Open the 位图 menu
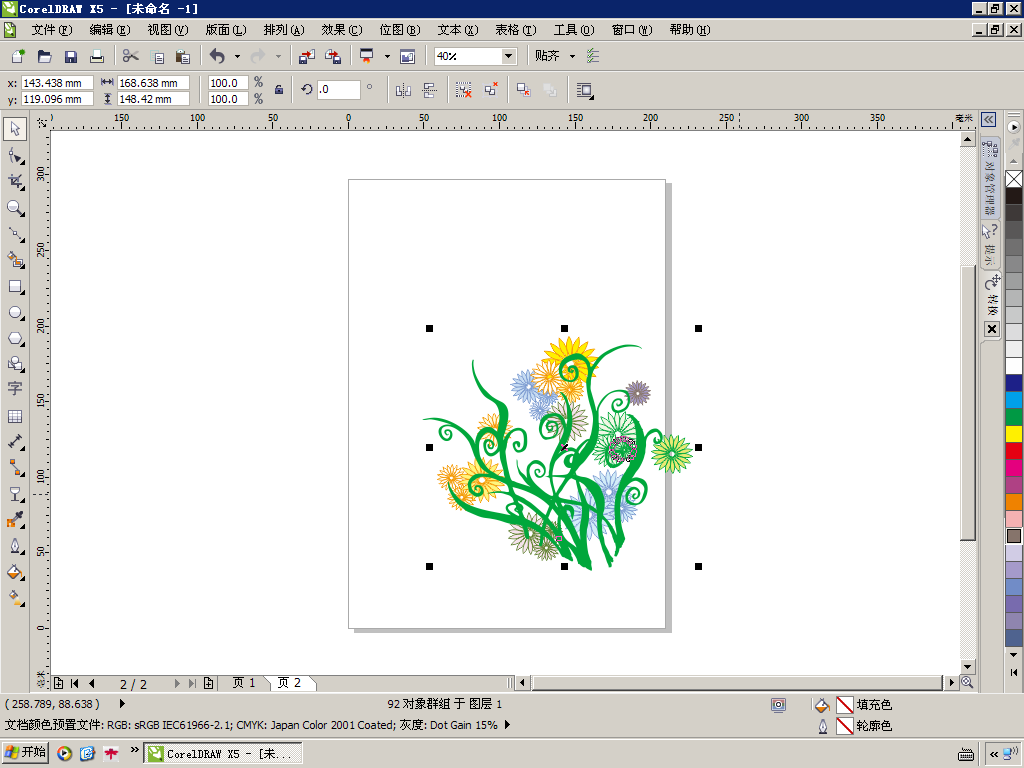Viewport: 1024px width, 768px height. [400, 30]
